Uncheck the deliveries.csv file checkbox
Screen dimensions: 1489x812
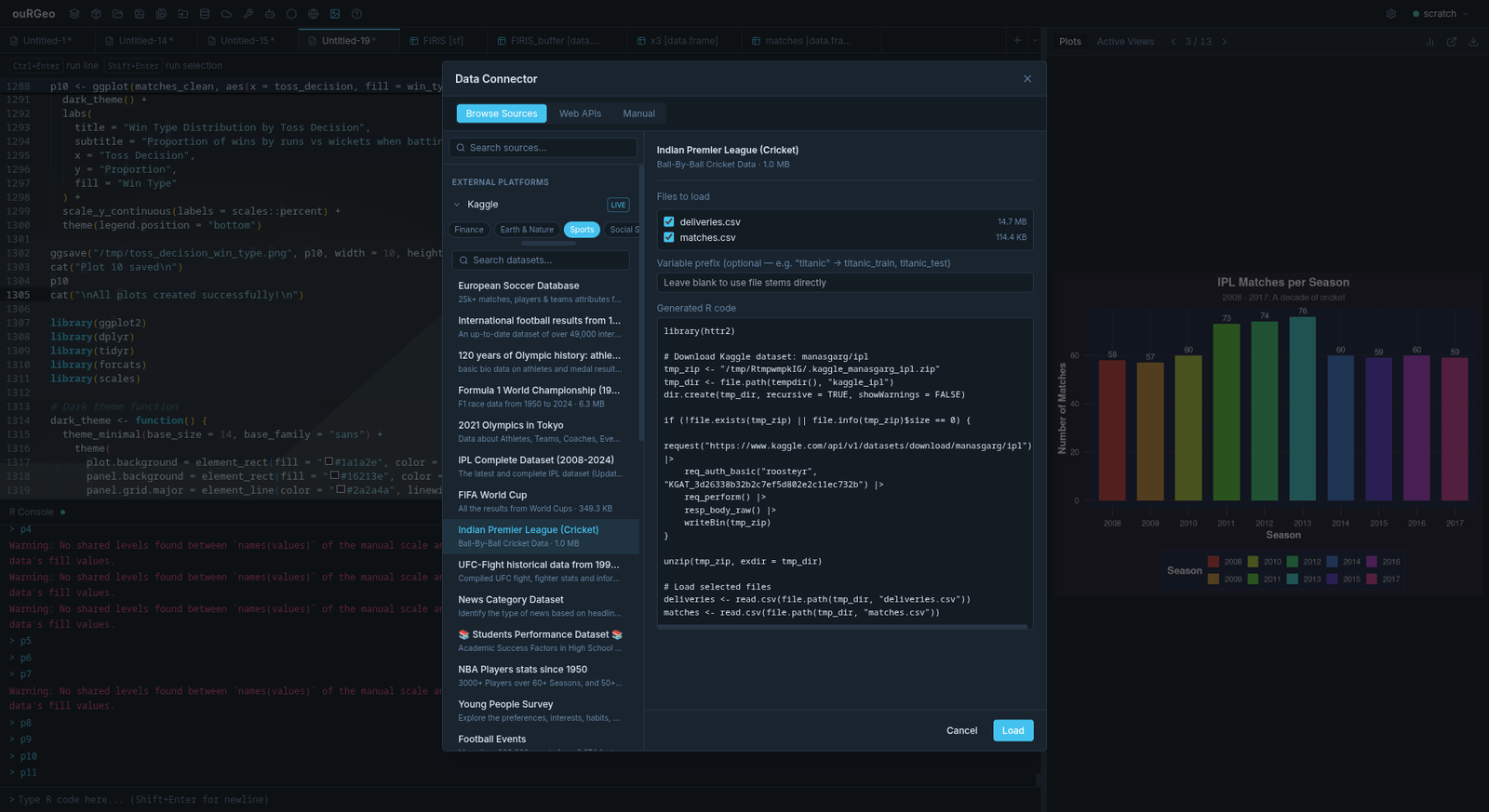click(x=668, y=222)
